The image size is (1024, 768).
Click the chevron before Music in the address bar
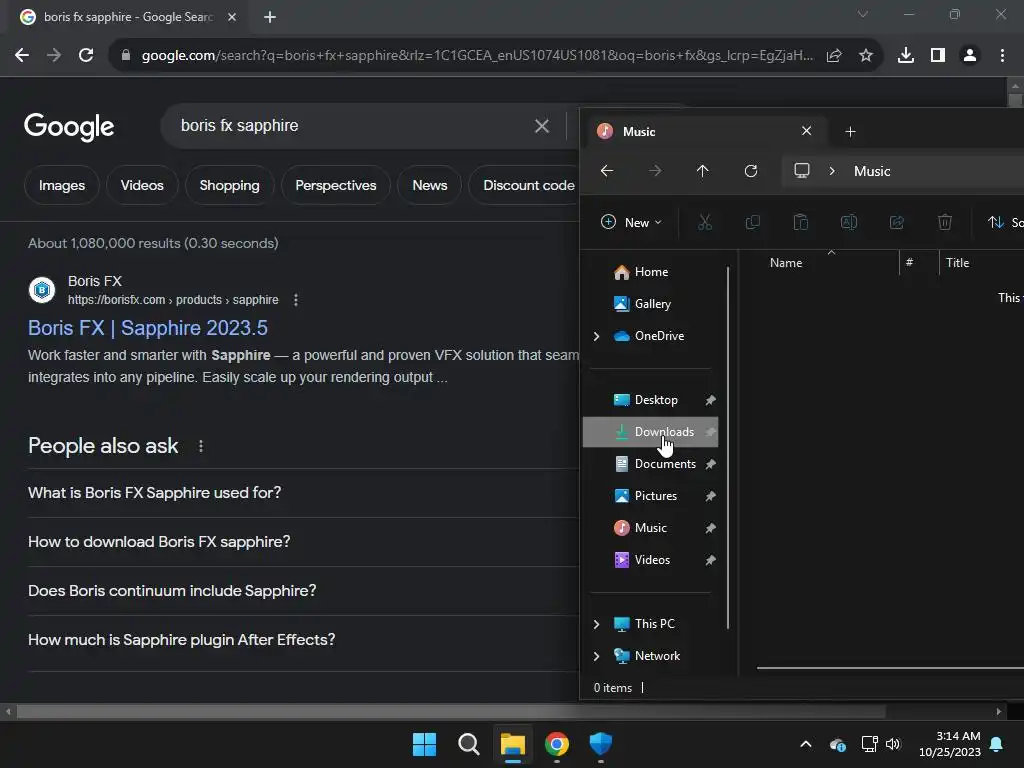click(832, 171)
